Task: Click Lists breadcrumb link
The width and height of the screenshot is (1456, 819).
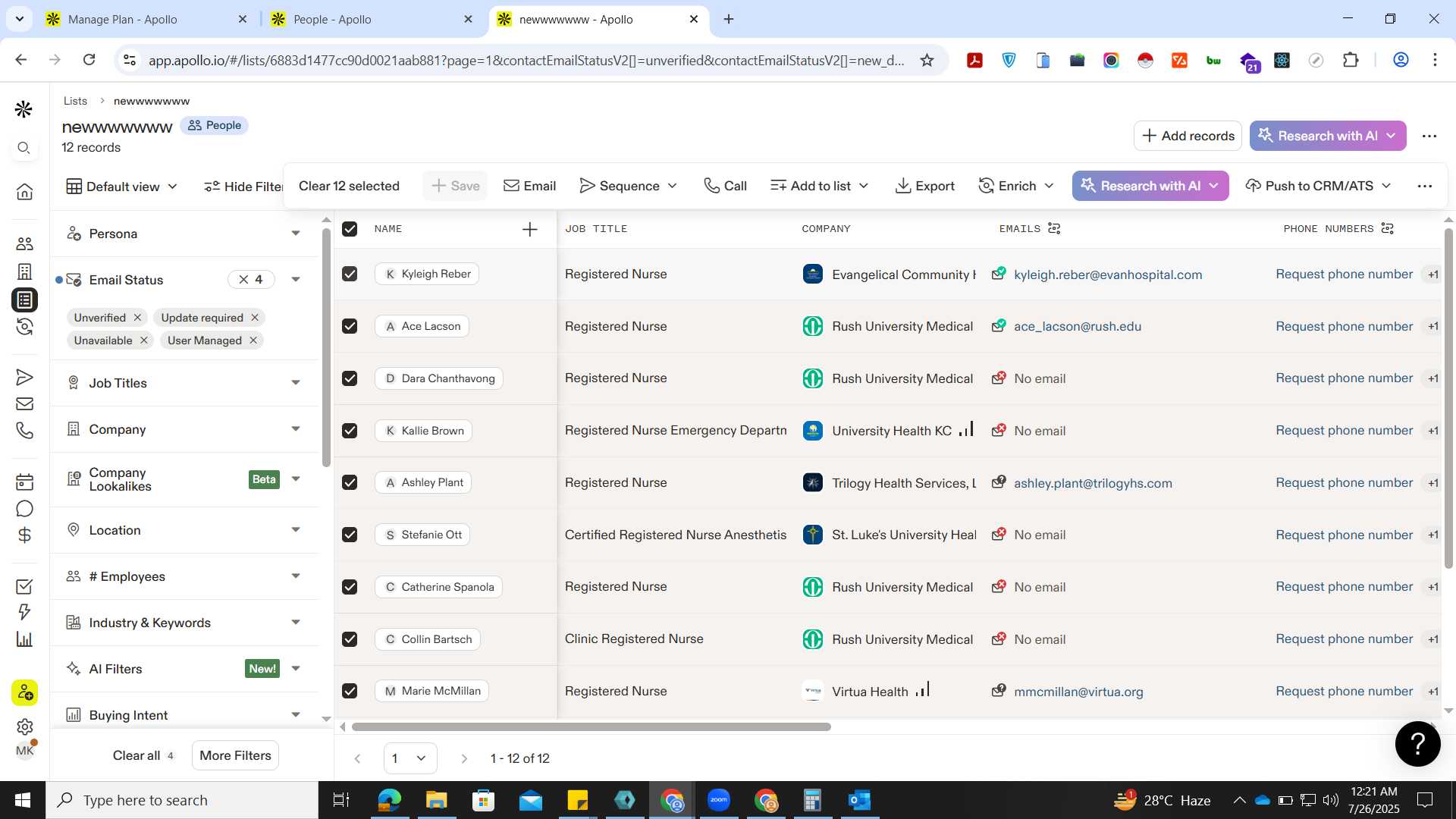Action: [x=75, y=101]
